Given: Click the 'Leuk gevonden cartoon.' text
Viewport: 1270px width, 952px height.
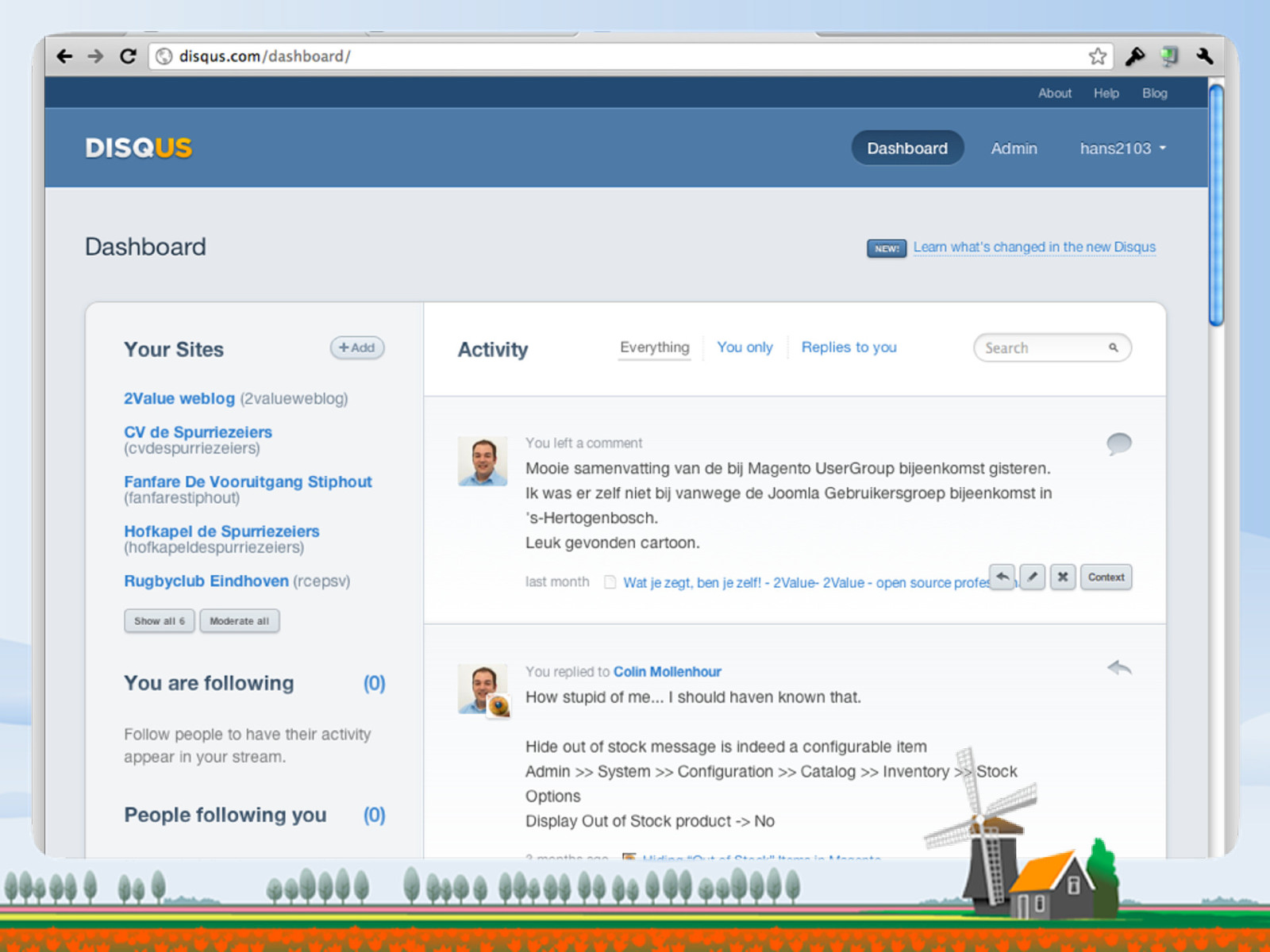Looking at the screenshot, I should click(613, 543).
